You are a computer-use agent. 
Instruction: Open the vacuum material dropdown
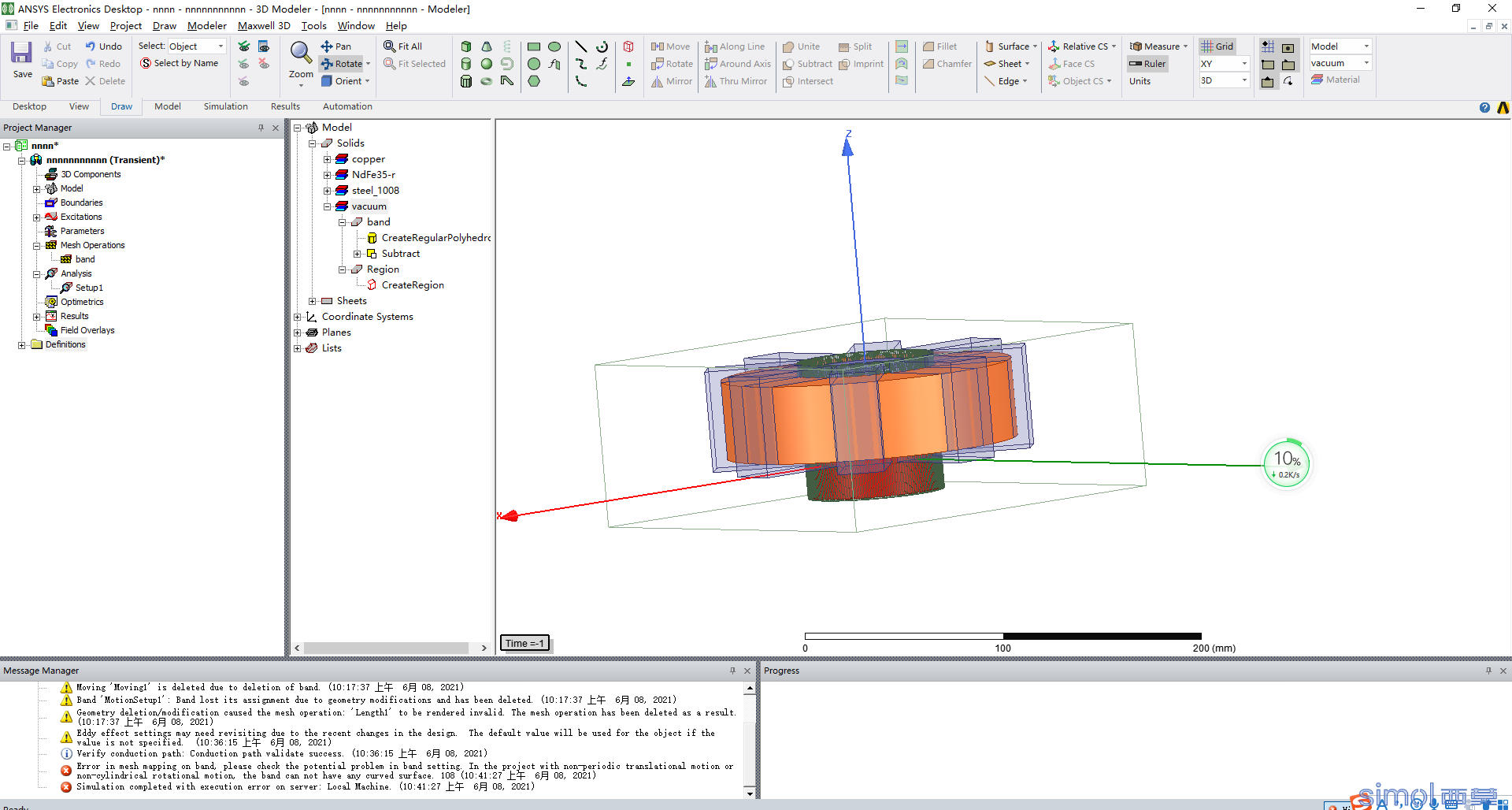[x=1340, y=64]
